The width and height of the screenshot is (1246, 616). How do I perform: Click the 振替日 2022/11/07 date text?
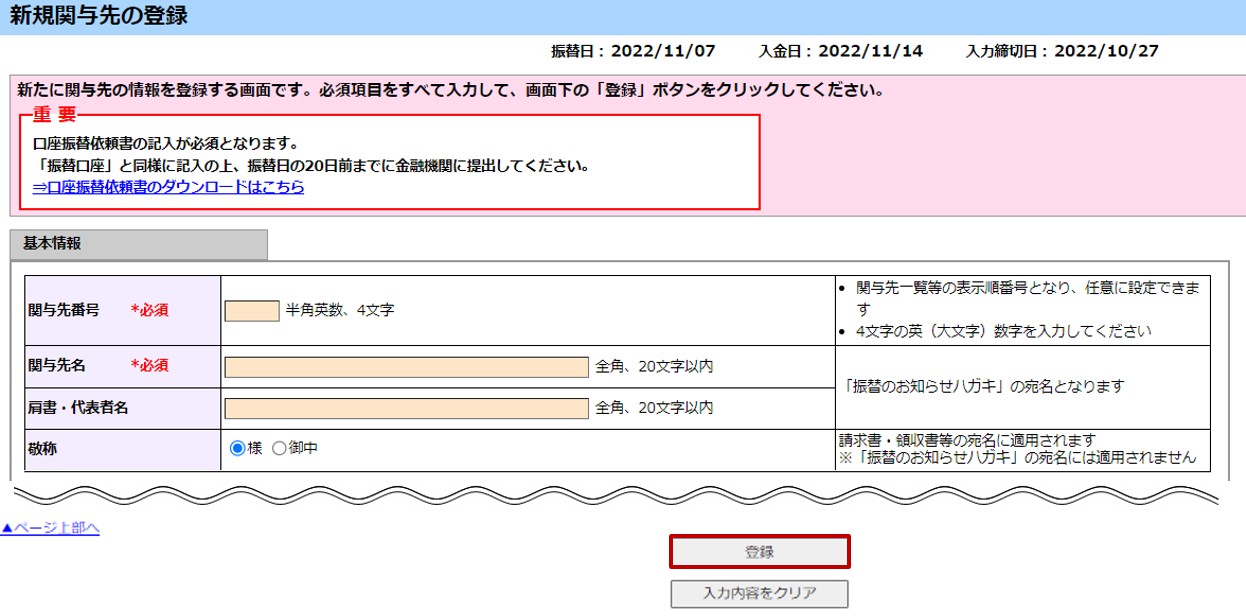[633, 51]
